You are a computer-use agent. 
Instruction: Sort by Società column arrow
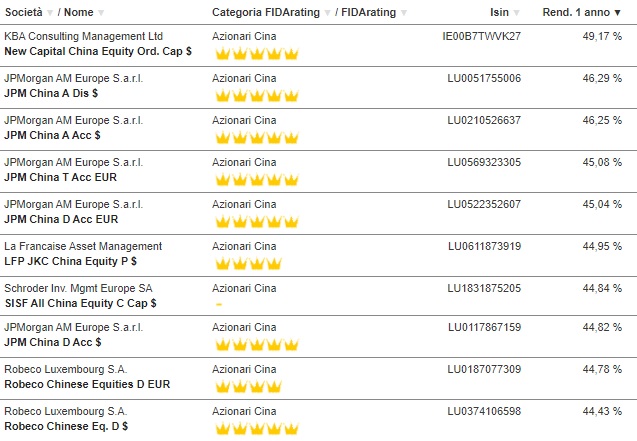[50, 13]
